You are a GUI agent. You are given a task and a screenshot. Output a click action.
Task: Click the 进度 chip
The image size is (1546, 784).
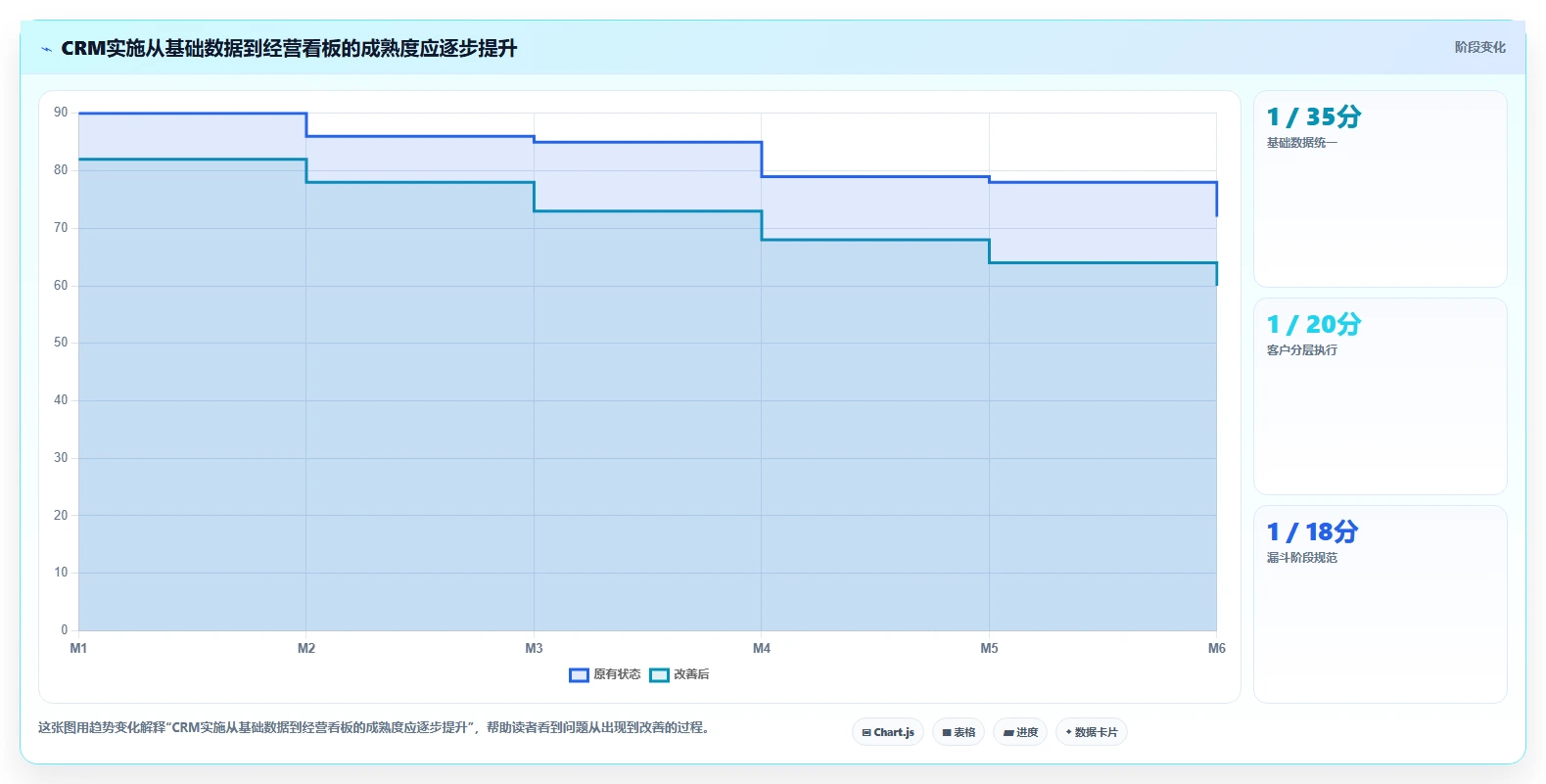(x=1020, y=732)
